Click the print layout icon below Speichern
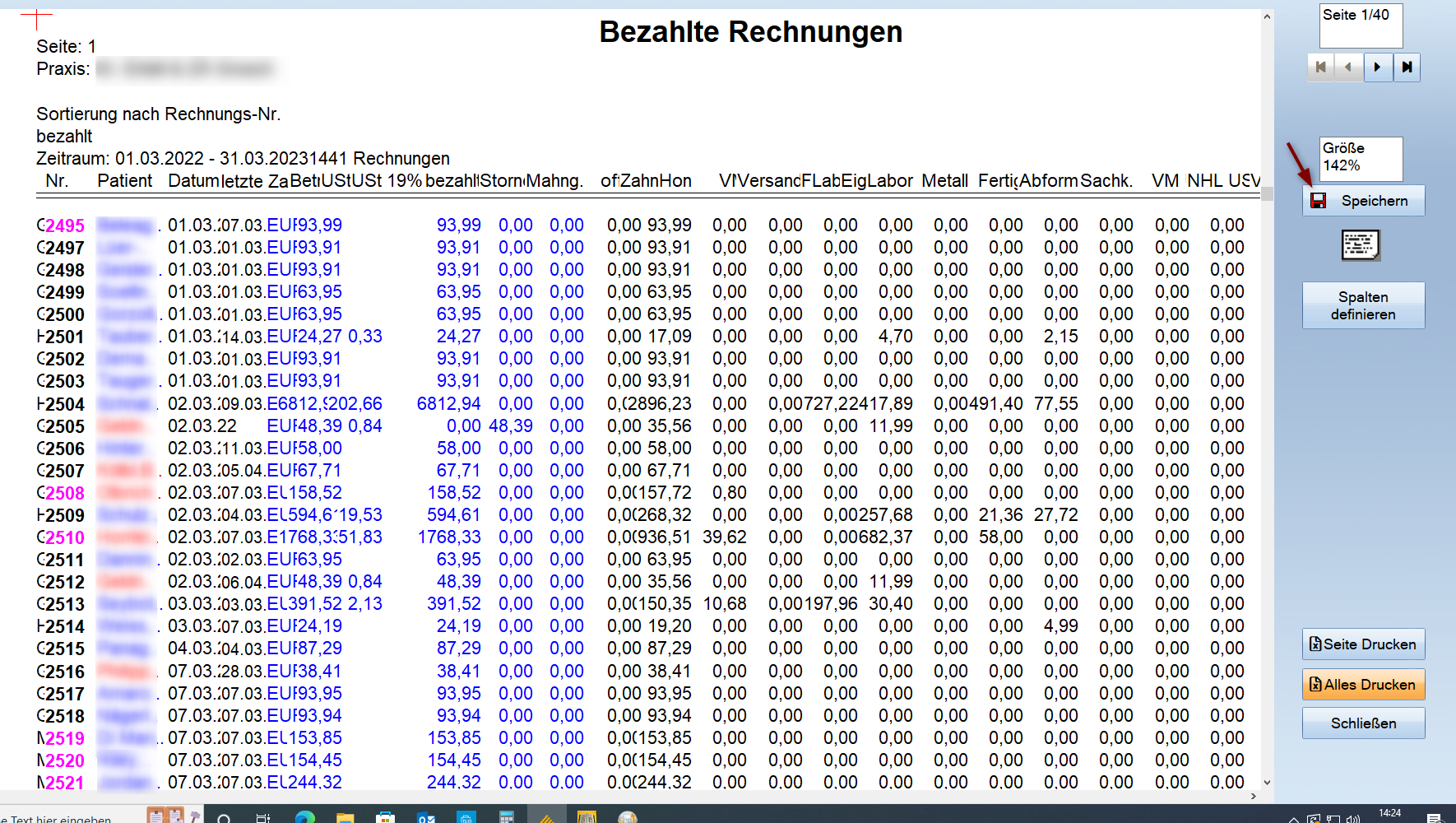This screenshot has width=1456, height=823. (x=1360, y=245)
